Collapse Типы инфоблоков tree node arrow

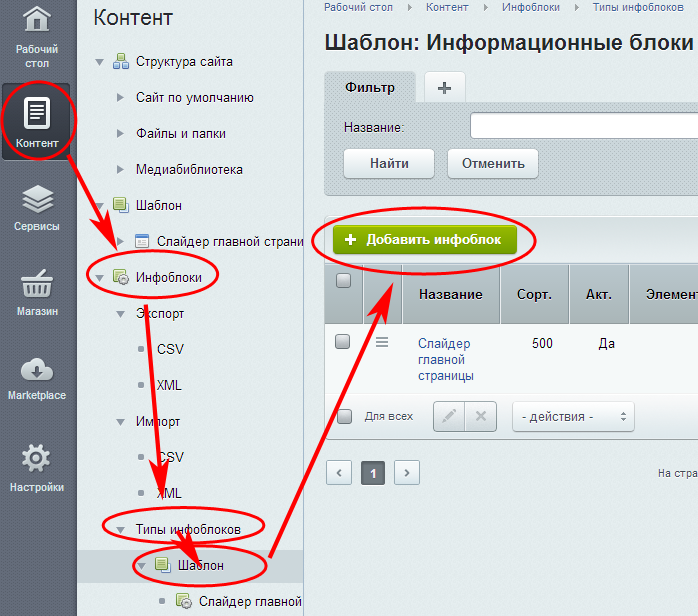[121, 530]
